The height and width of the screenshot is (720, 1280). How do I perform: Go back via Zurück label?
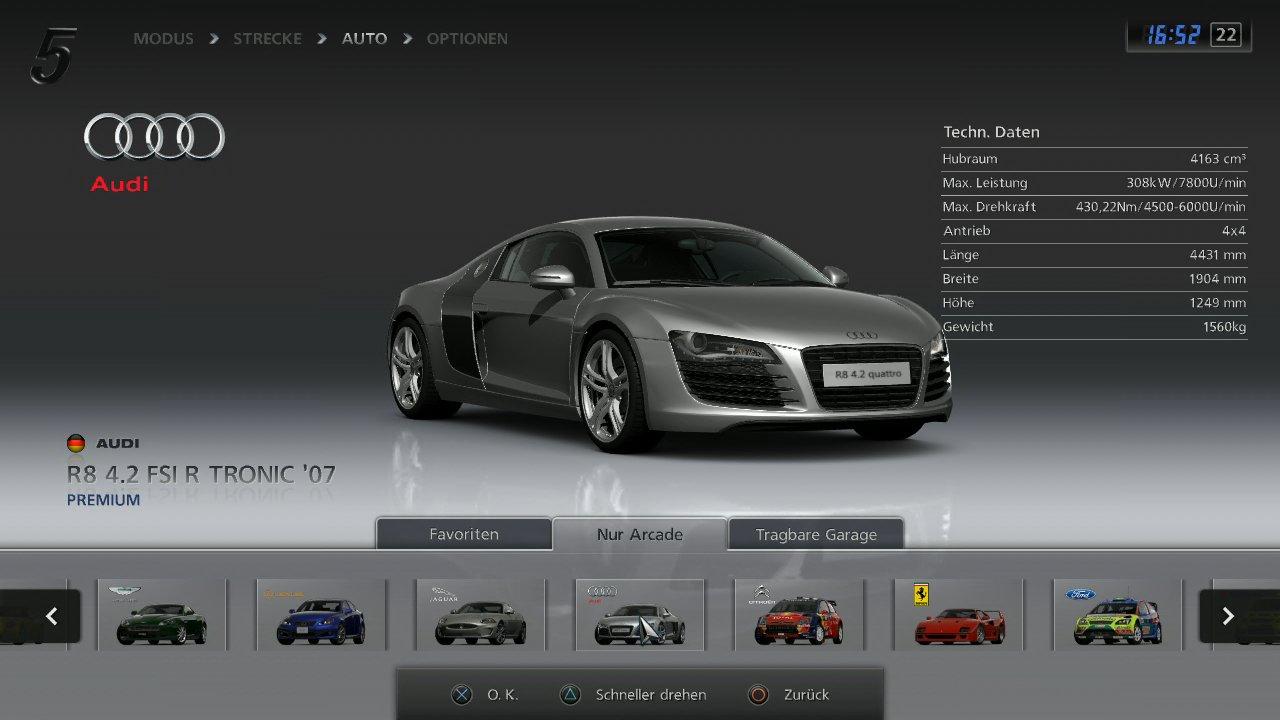[x=806, y=694]
